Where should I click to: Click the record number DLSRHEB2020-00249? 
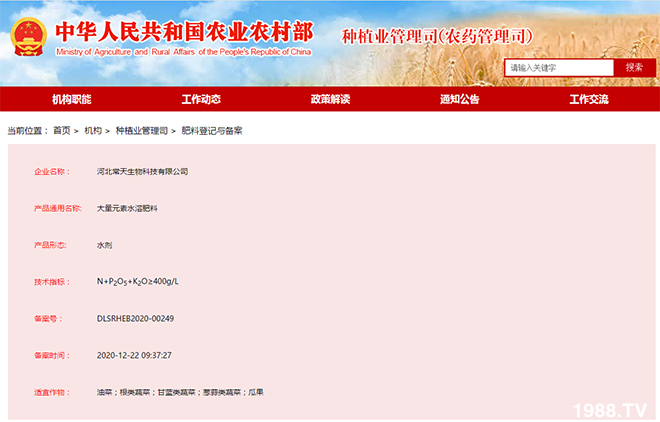click(135, 318)
